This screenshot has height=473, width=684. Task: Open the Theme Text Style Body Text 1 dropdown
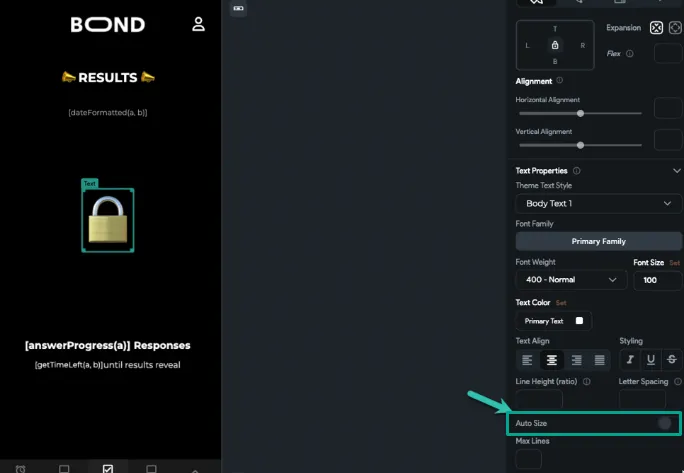pos(598,203)
